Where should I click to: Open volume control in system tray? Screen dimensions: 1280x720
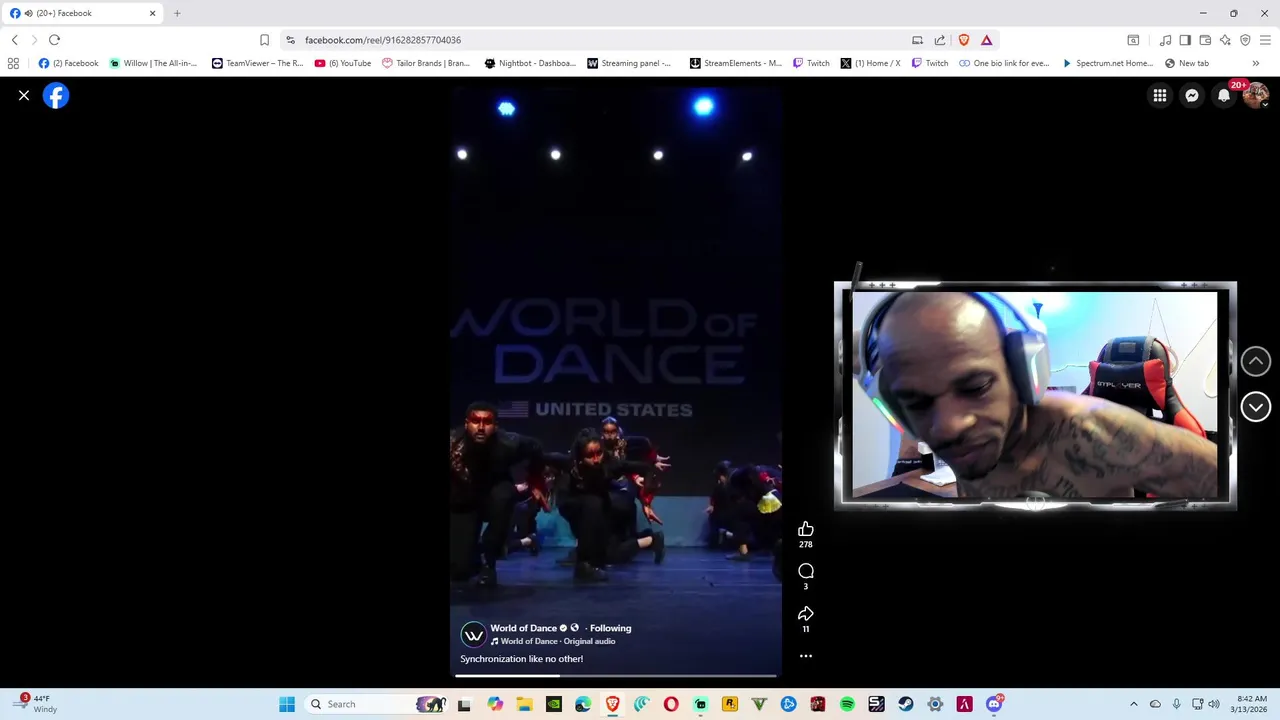click(x=1214, y=704)
